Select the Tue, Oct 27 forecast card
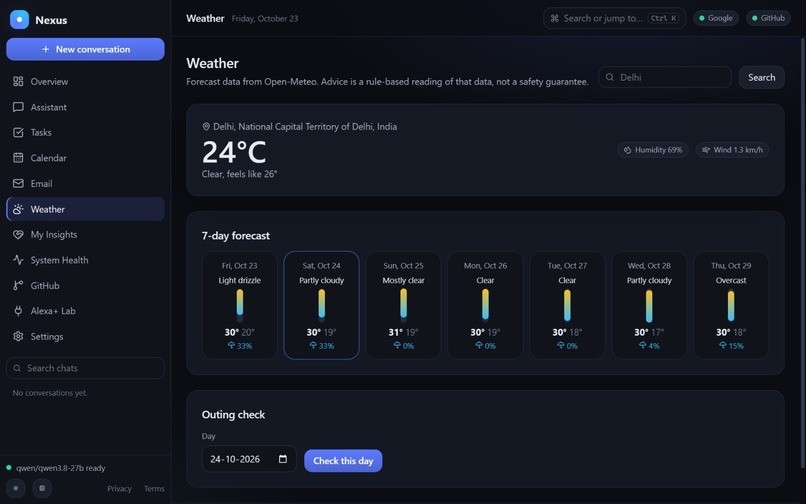 (x=567, y=305)
